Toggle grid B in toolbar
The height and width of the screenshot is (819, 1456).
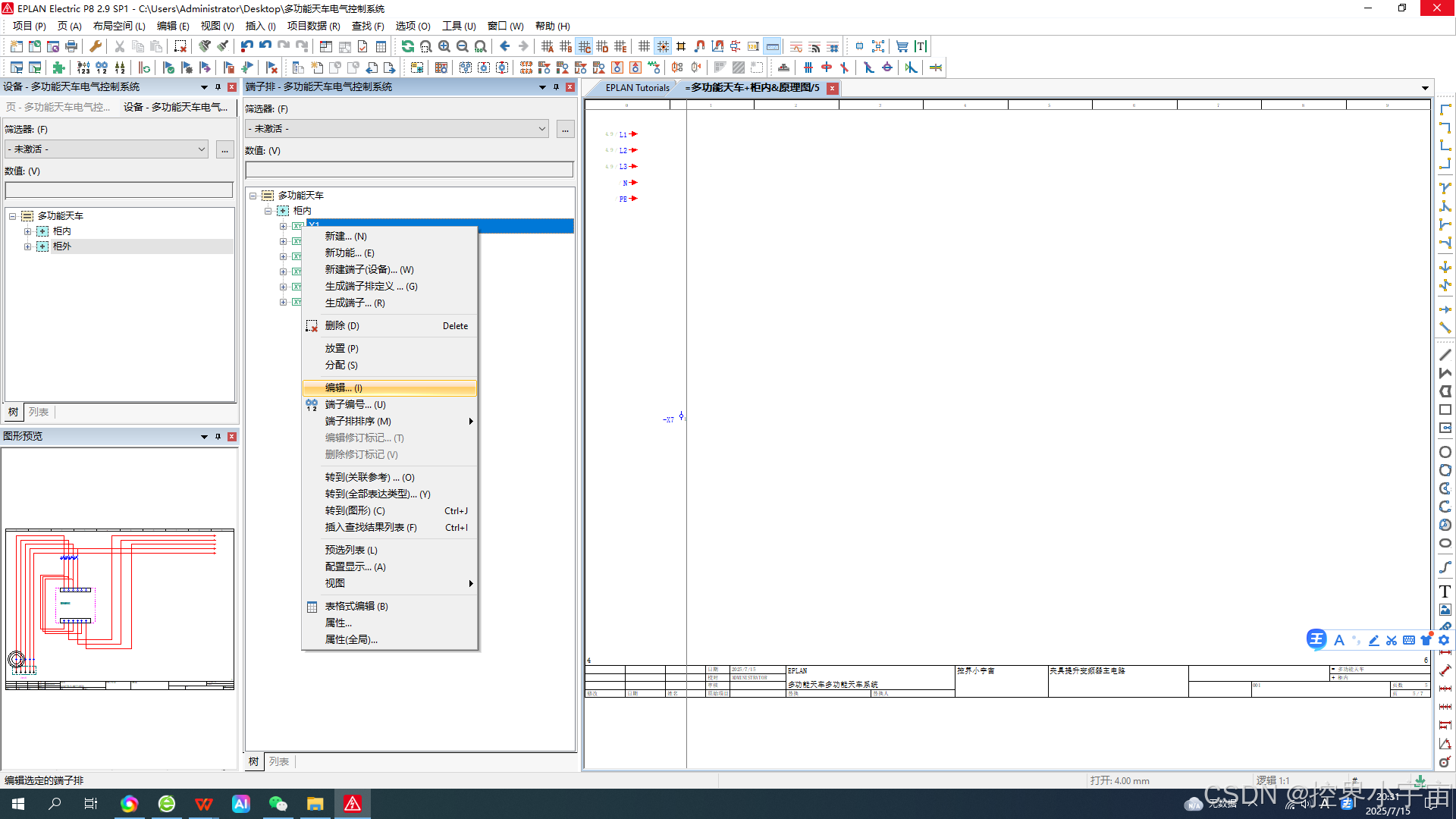coord(566,46)
